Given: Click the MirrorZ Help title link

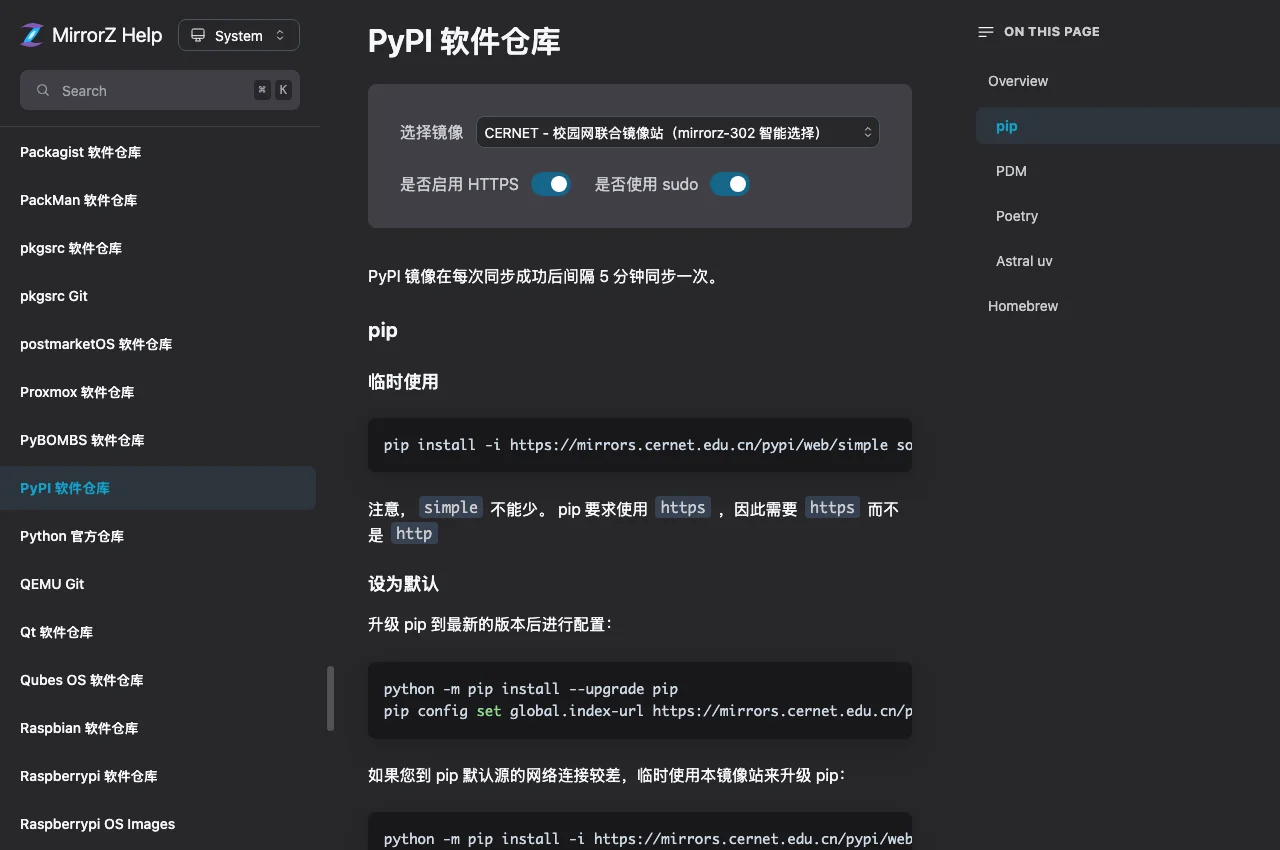Looking at the screenshot, I should [x=107, y=35].
